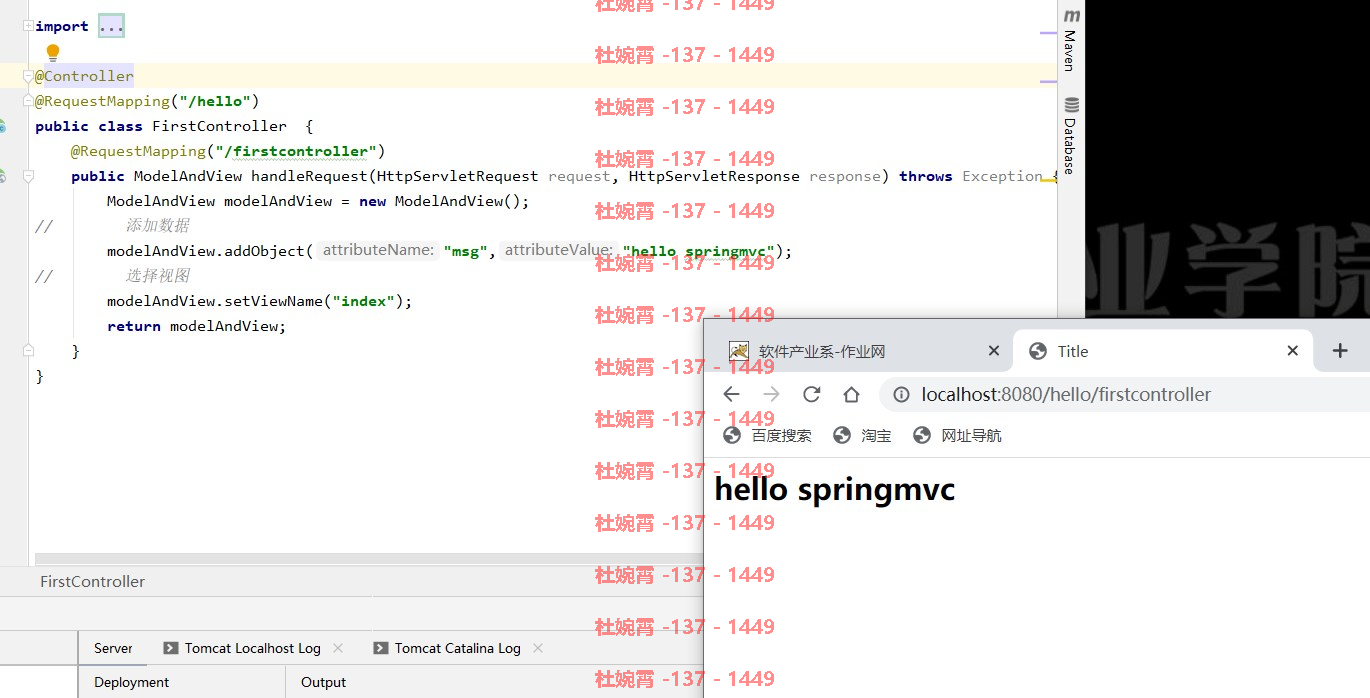Open the 淘宝 bookmark
This screenshot has width=1370, height=698.
862,435
